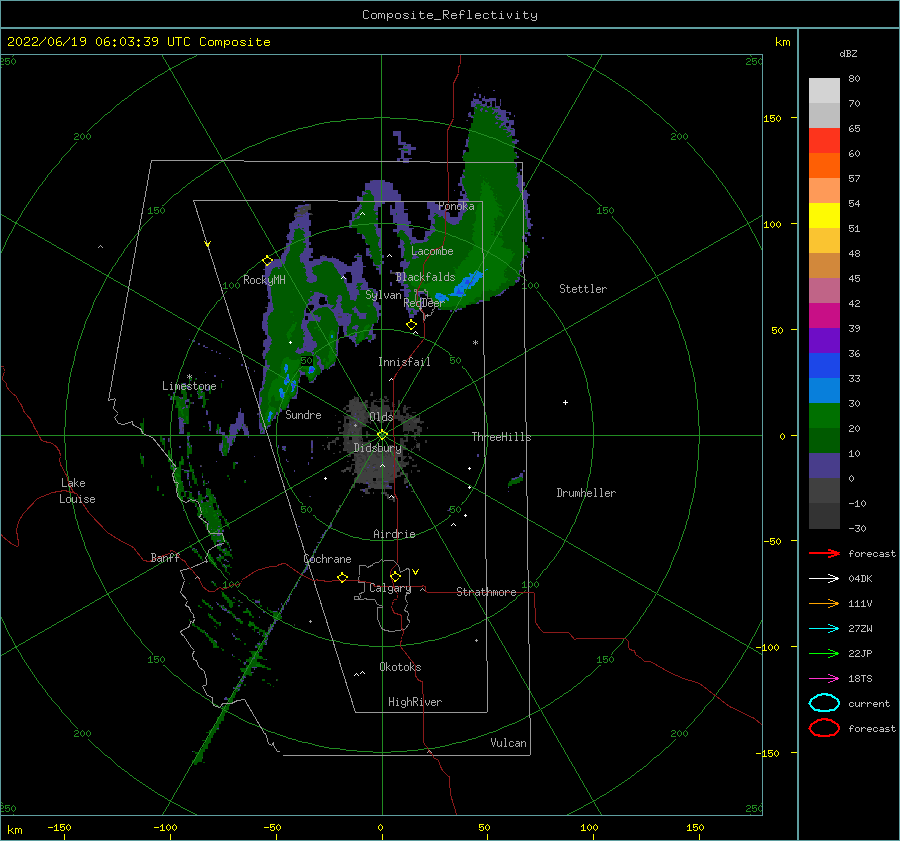Viewport: 900px width, 841px height.
Task: Select the purple 36 dBZ color swatch
Action: coord(824,340)
